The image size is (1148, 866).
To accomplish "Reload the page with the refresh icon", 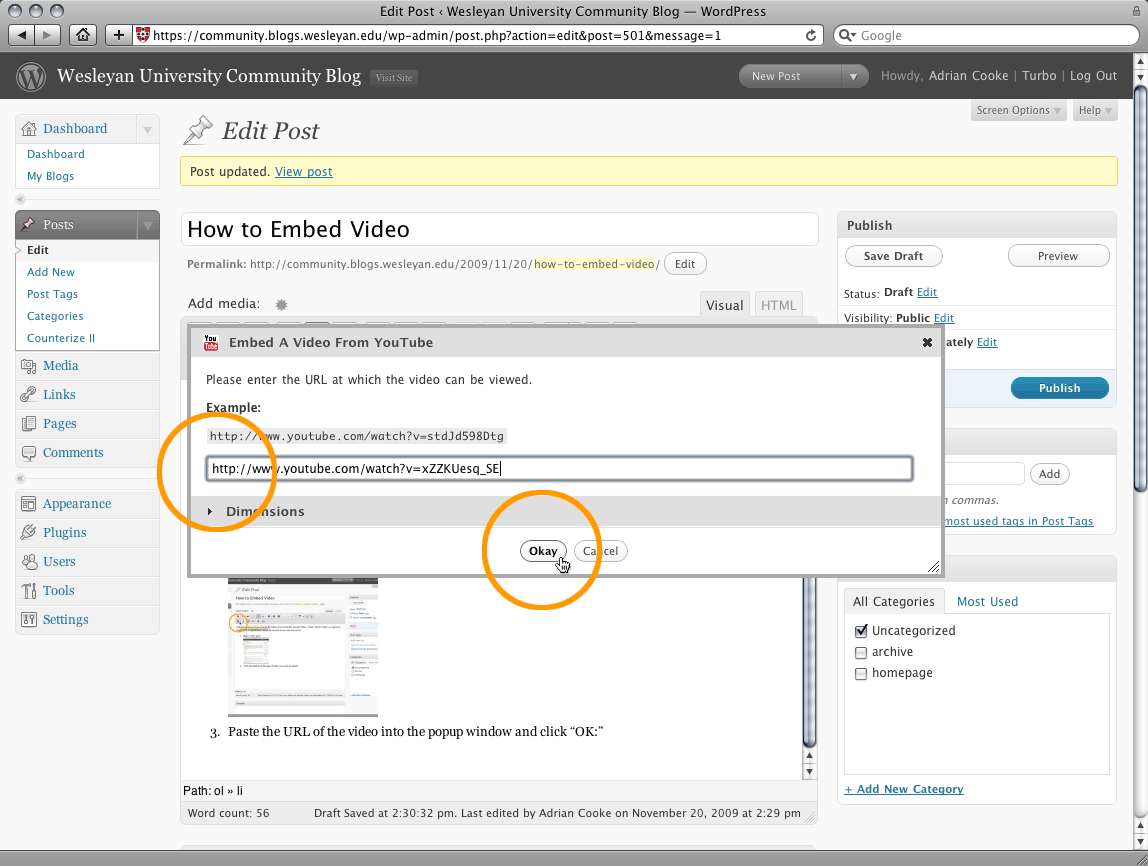I will (810, 35).
